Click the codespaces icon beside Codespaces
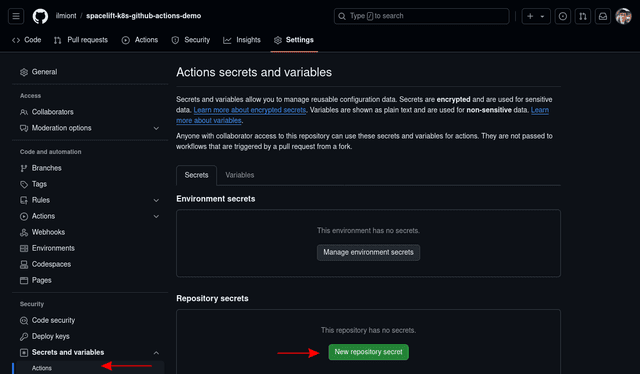Image resolution: width=640 pixels, height=374 pixels. (x=24, y=265)
